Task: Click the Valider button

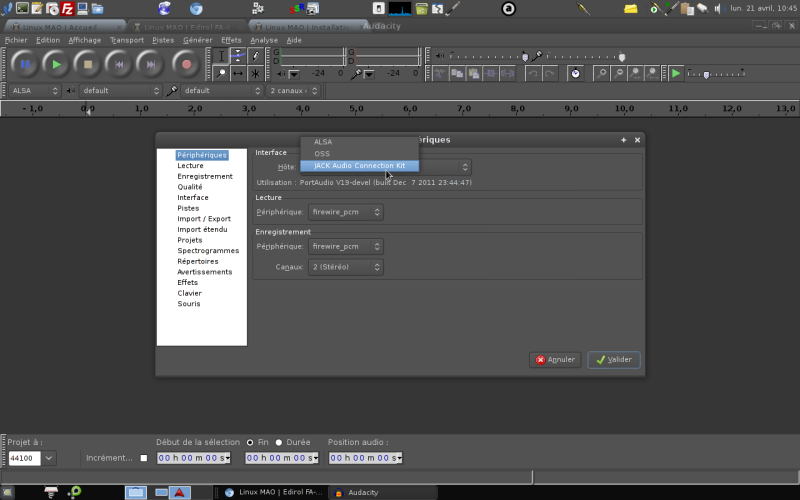Action: pos(614,359)
